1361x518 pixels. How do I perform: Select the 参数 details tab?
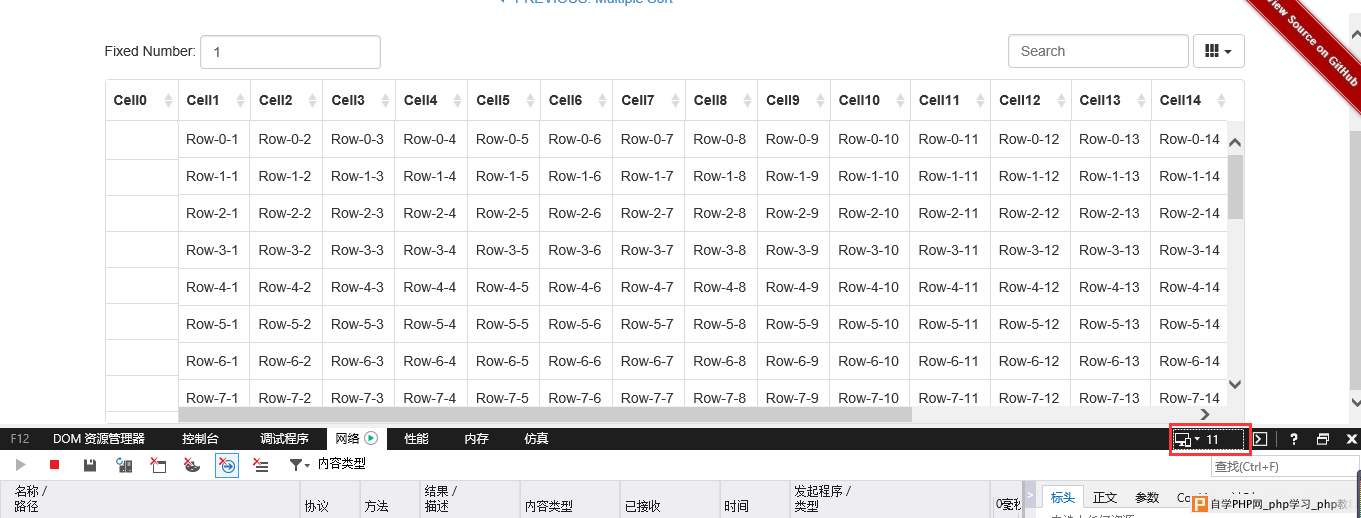tap(1147, 498)
